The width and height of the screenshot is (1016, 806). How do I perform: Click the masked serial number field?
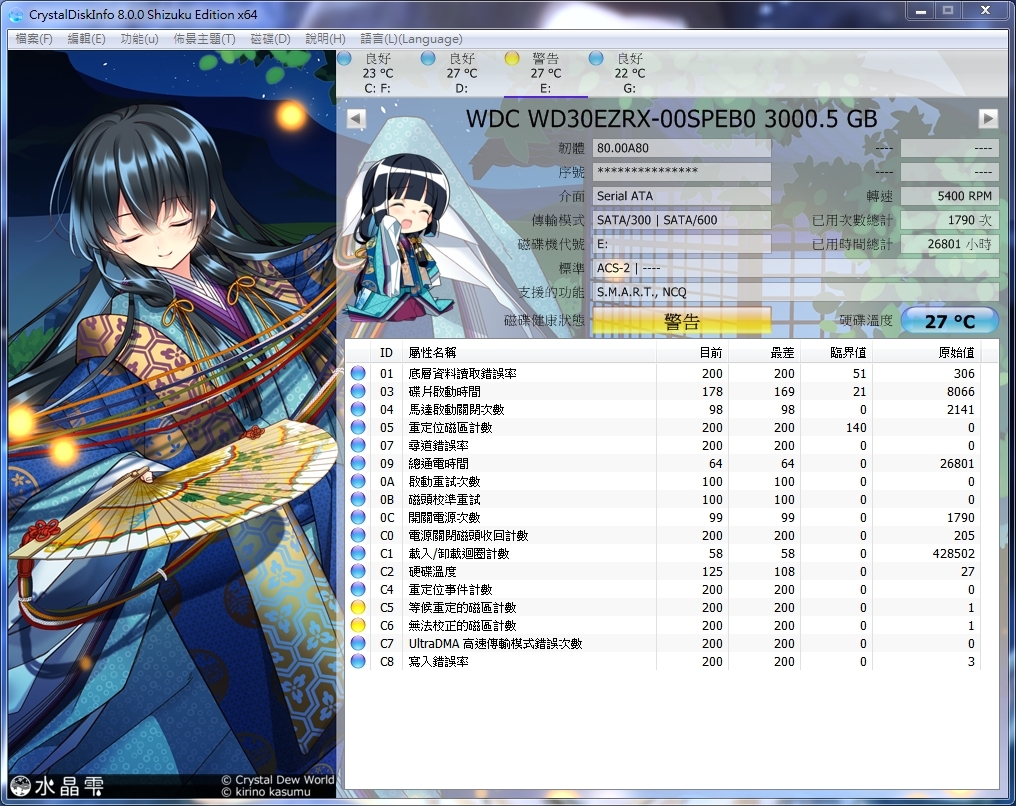[682, 172]
